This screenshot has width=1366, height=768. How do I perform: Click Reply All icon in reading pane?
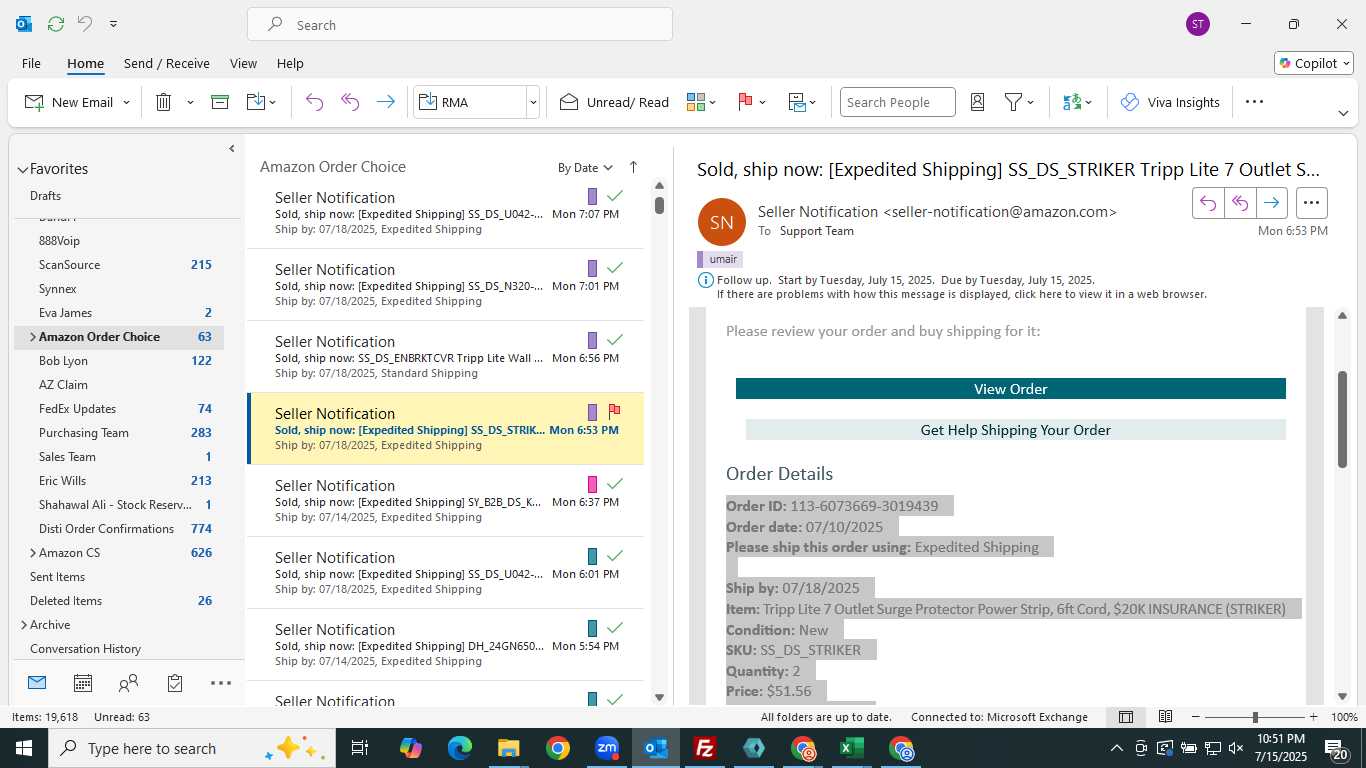pos(1240,203)
